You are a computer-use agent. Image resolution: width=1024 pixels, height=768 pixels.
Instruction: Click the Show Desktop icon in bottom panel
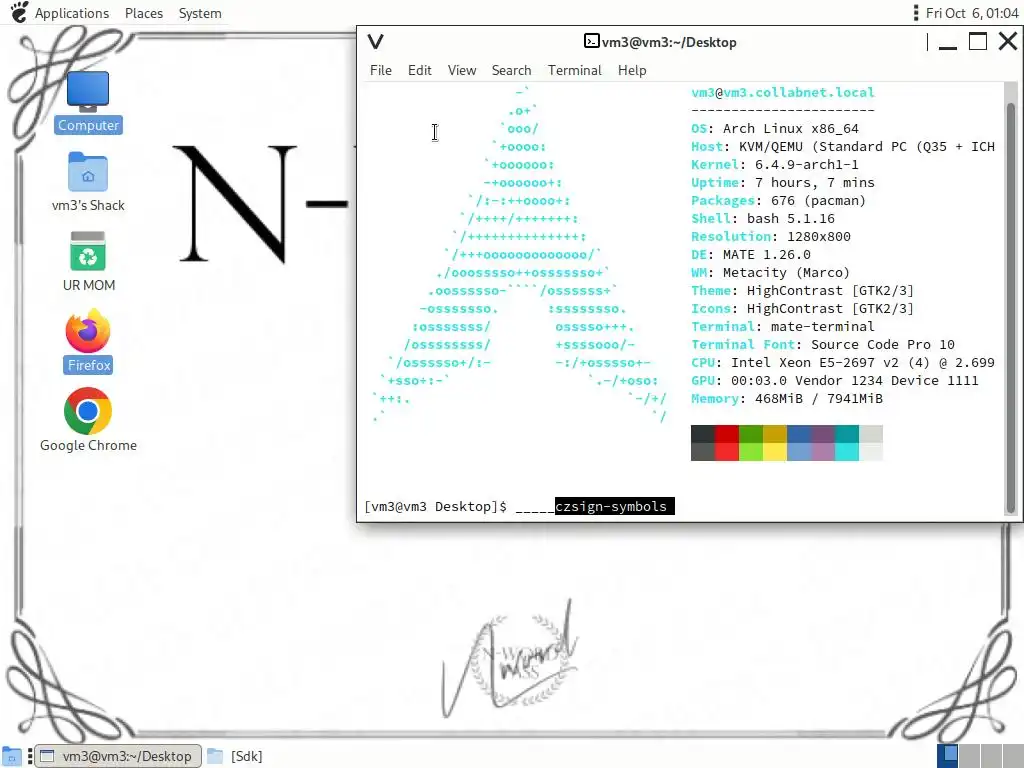(x=11, y=756)
